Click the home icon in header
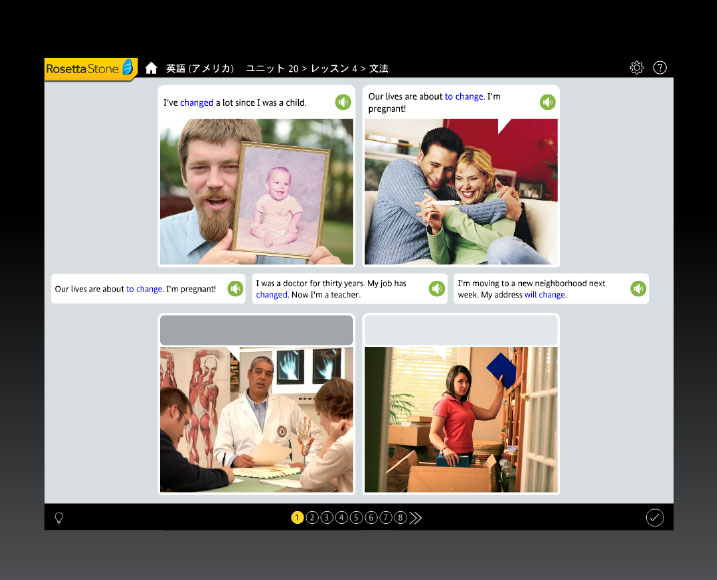Image resolution: width=717 pixels, height=580 pixels. point(151,68)
